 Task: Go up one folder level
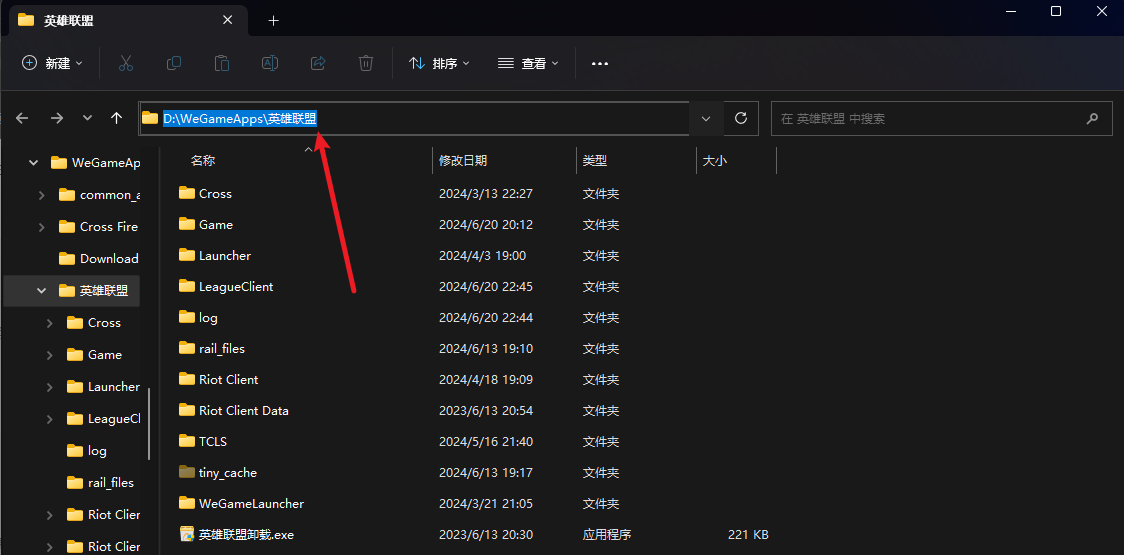click(117, 118)
